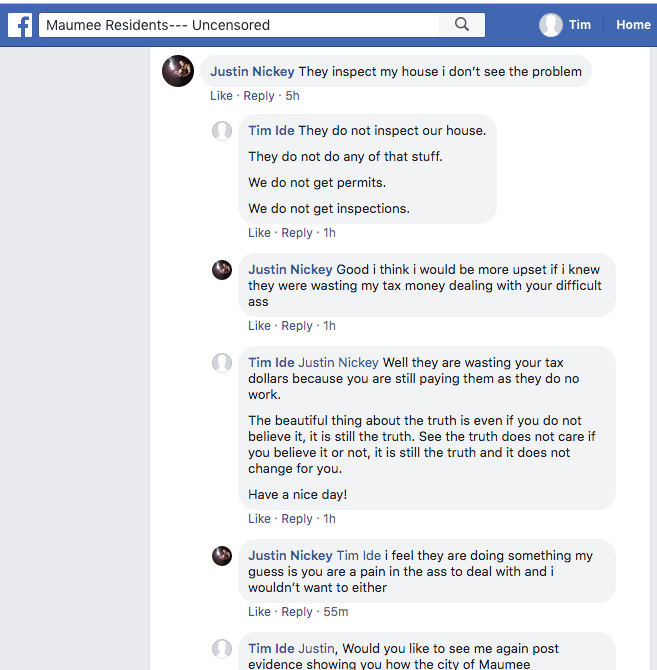
Task: Click the '5h' timestamp on first comment
Action: pyautogui.click(x=292, y=96)
